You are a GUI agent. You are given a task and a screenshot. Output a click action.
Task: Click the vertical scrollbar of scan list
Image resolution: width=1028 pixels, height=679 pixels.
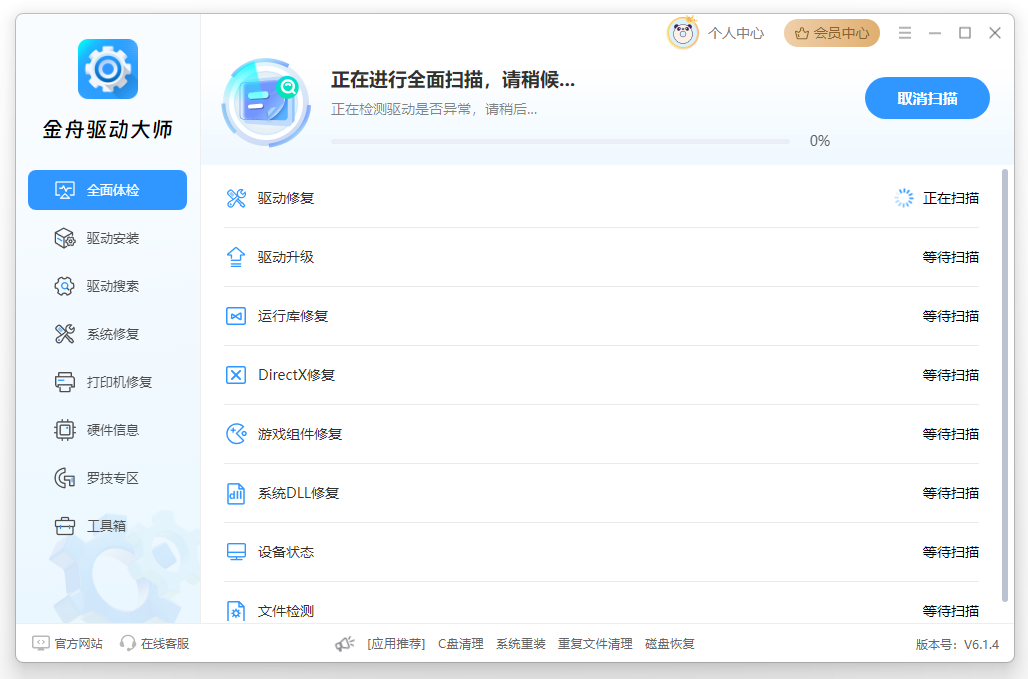1004,385
